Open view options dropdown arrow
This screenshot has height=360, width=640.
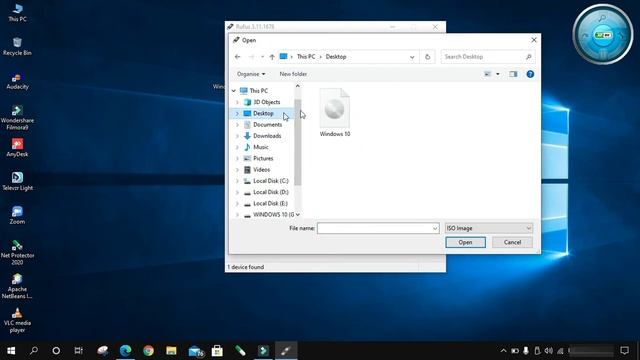(x=498, y=74)
